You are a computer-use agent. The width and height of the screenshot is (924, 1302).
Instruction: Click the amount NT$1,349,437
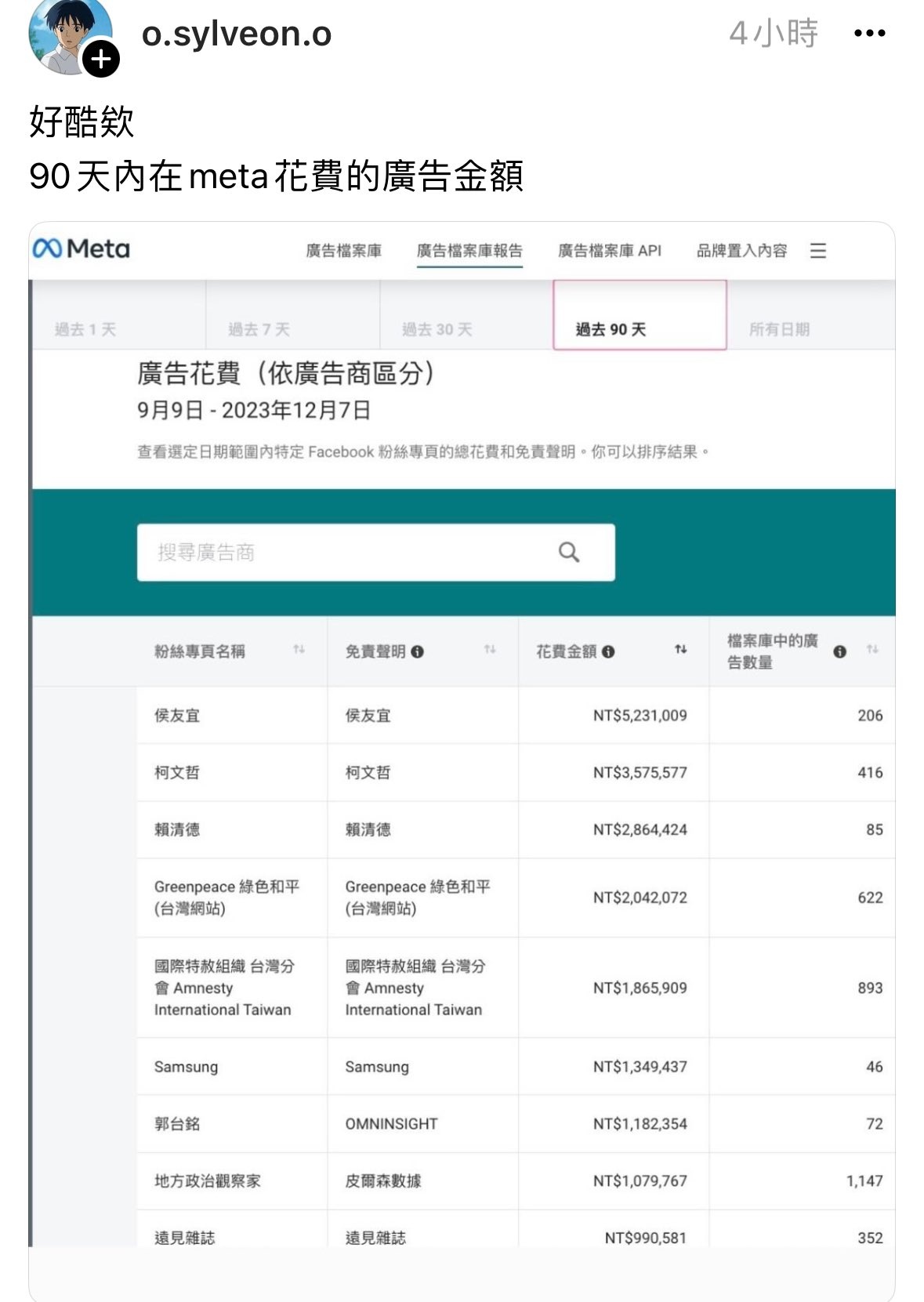(x=640, y=1067)
